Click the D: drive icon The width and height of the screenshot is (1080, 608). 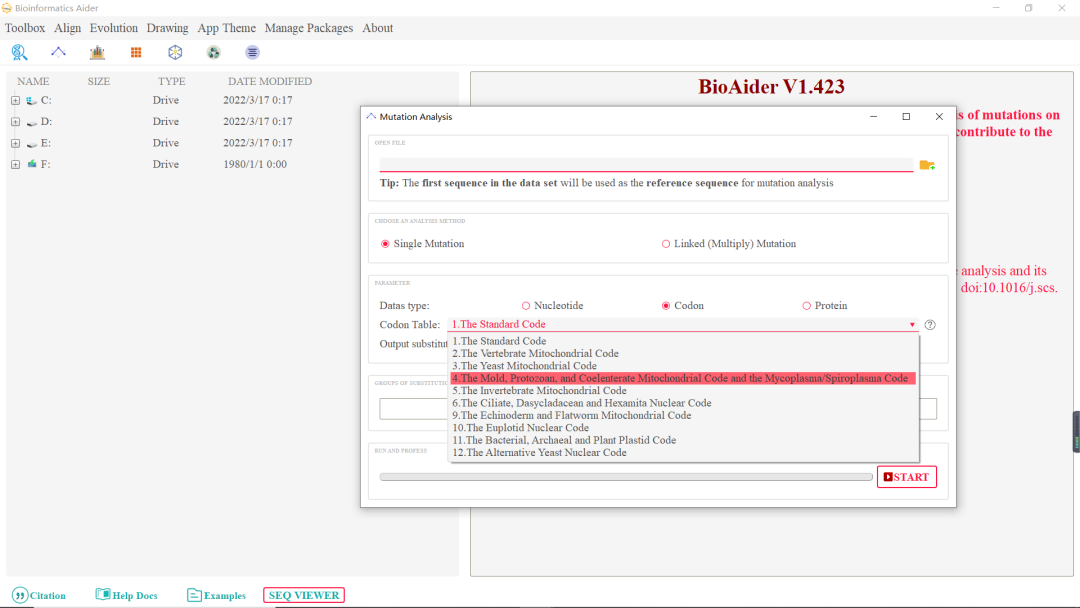point(32,122)
